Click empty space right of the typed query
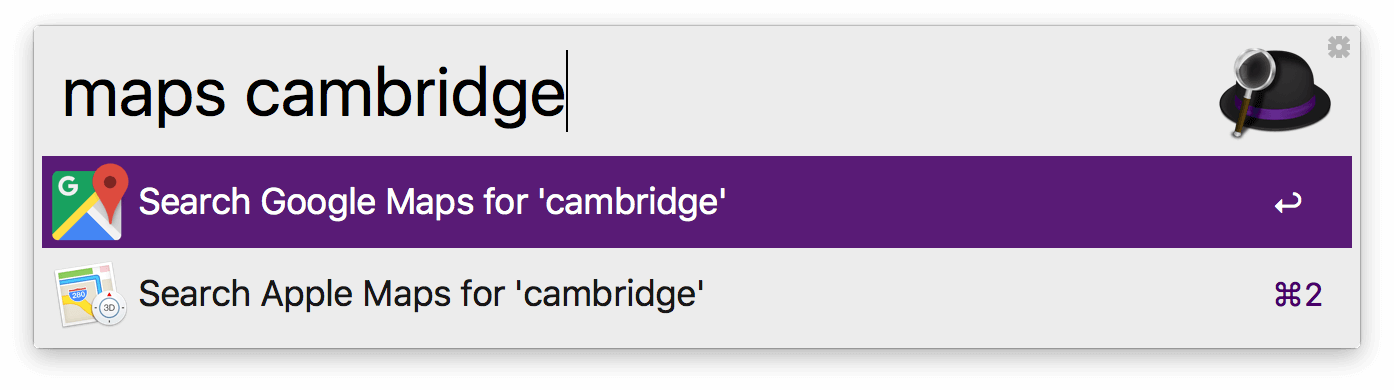Viewport: 1394px width, 390px height. click(880, 93)
